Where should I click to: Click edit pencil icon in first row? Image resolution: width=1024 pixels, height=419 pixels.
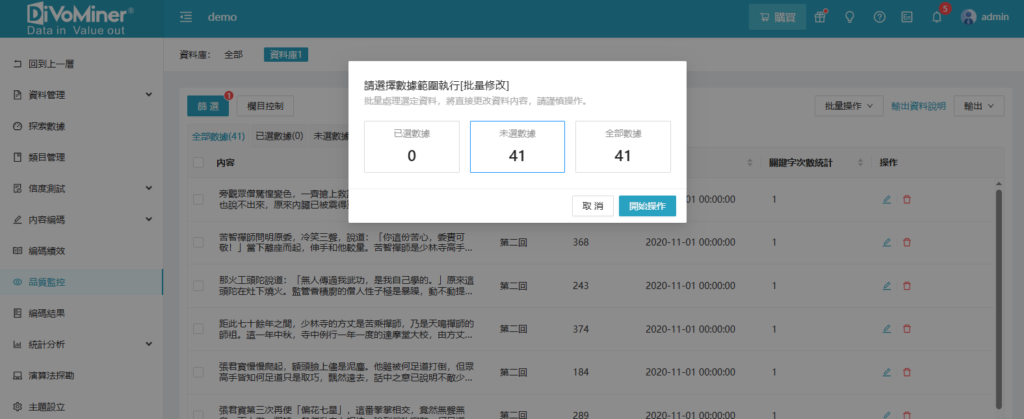pos(887,199)
